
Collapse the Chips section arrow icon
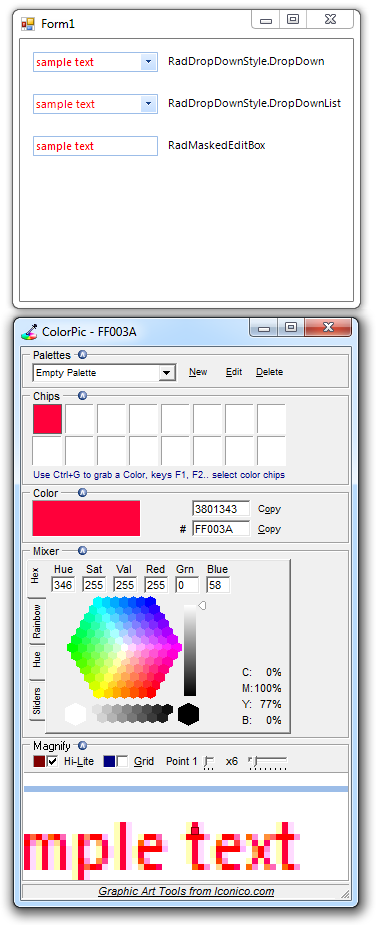click(82, 396)
